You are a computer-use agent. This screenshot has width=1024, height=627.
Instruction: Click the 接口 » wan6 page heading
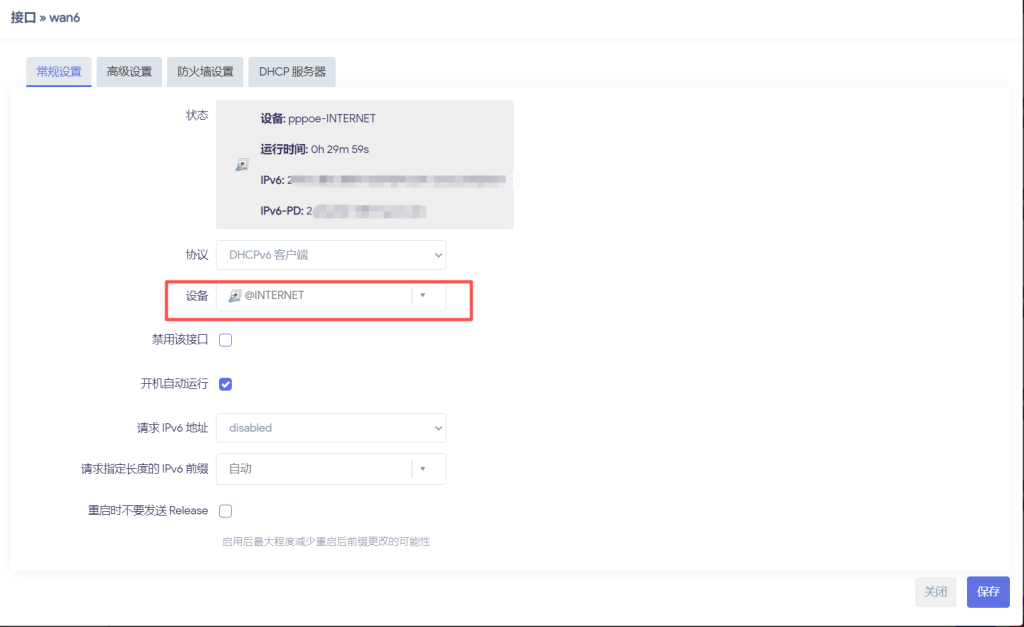pyautogui.click(x=45, y=18)
